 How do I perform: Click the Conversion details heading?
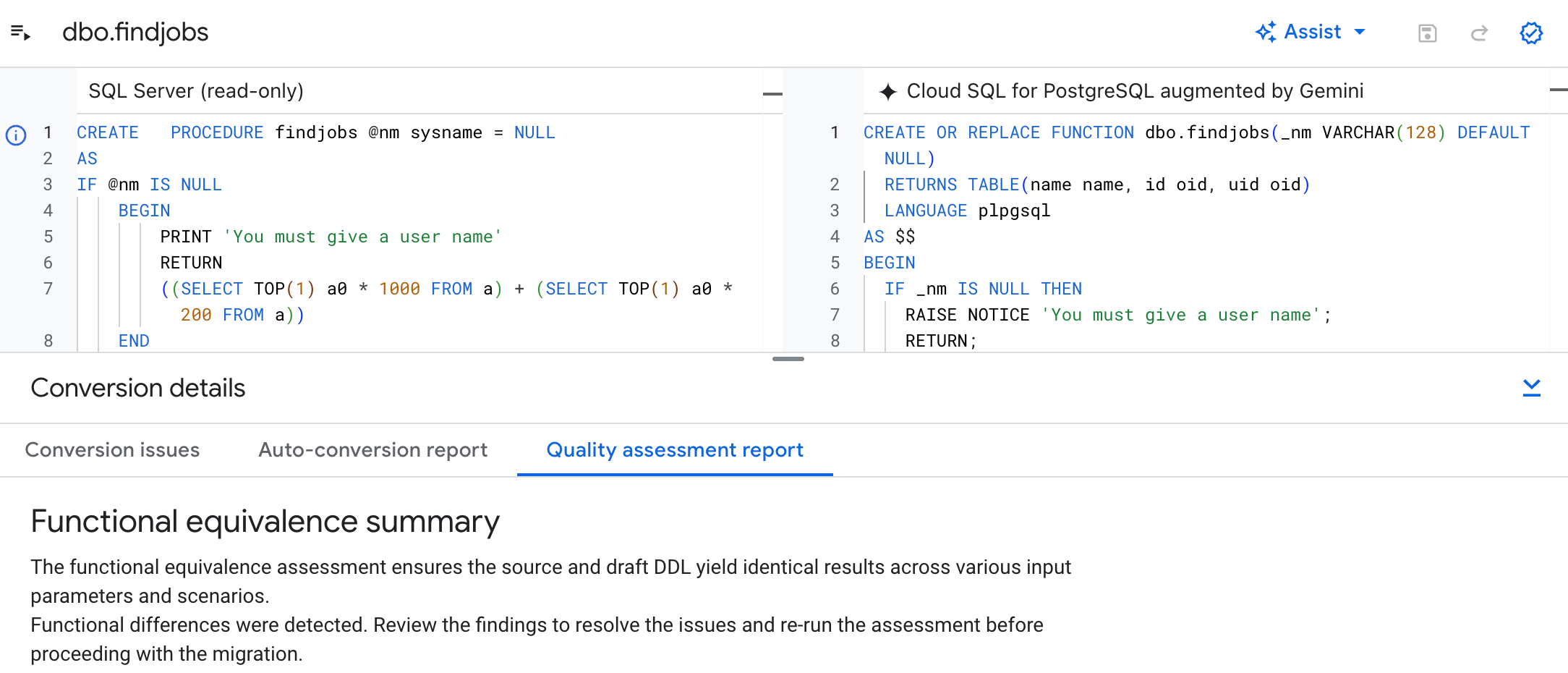click(138, 388)
